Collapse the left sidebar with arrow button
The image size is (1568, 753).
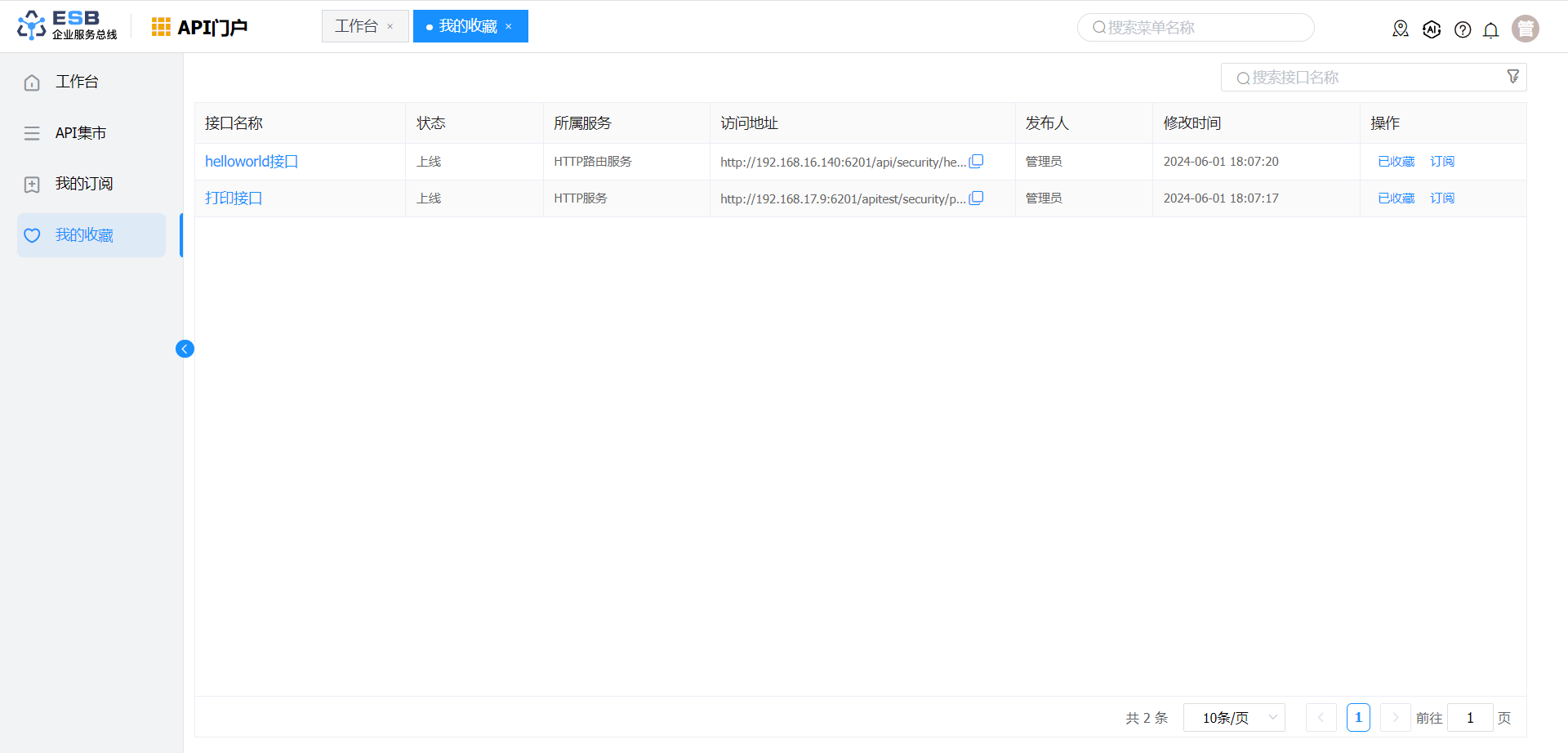pyautogui.click(x=185, y=349)
